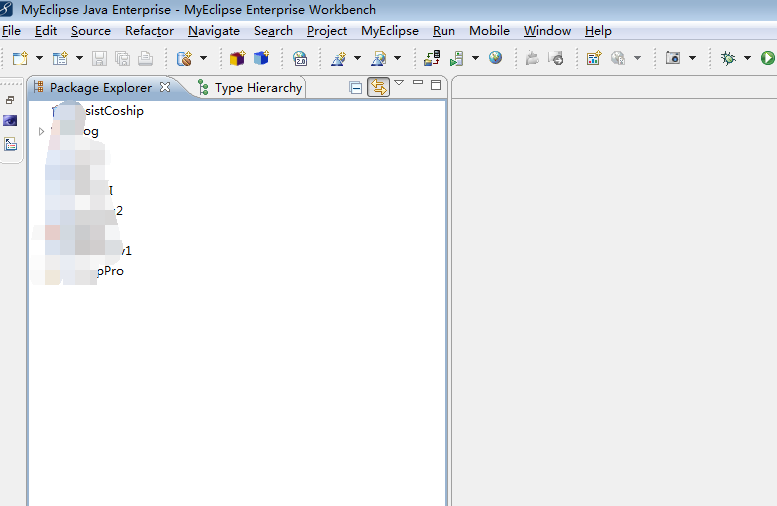
Task: Click the greyed-out globe document icon
Action: (618, 58)
